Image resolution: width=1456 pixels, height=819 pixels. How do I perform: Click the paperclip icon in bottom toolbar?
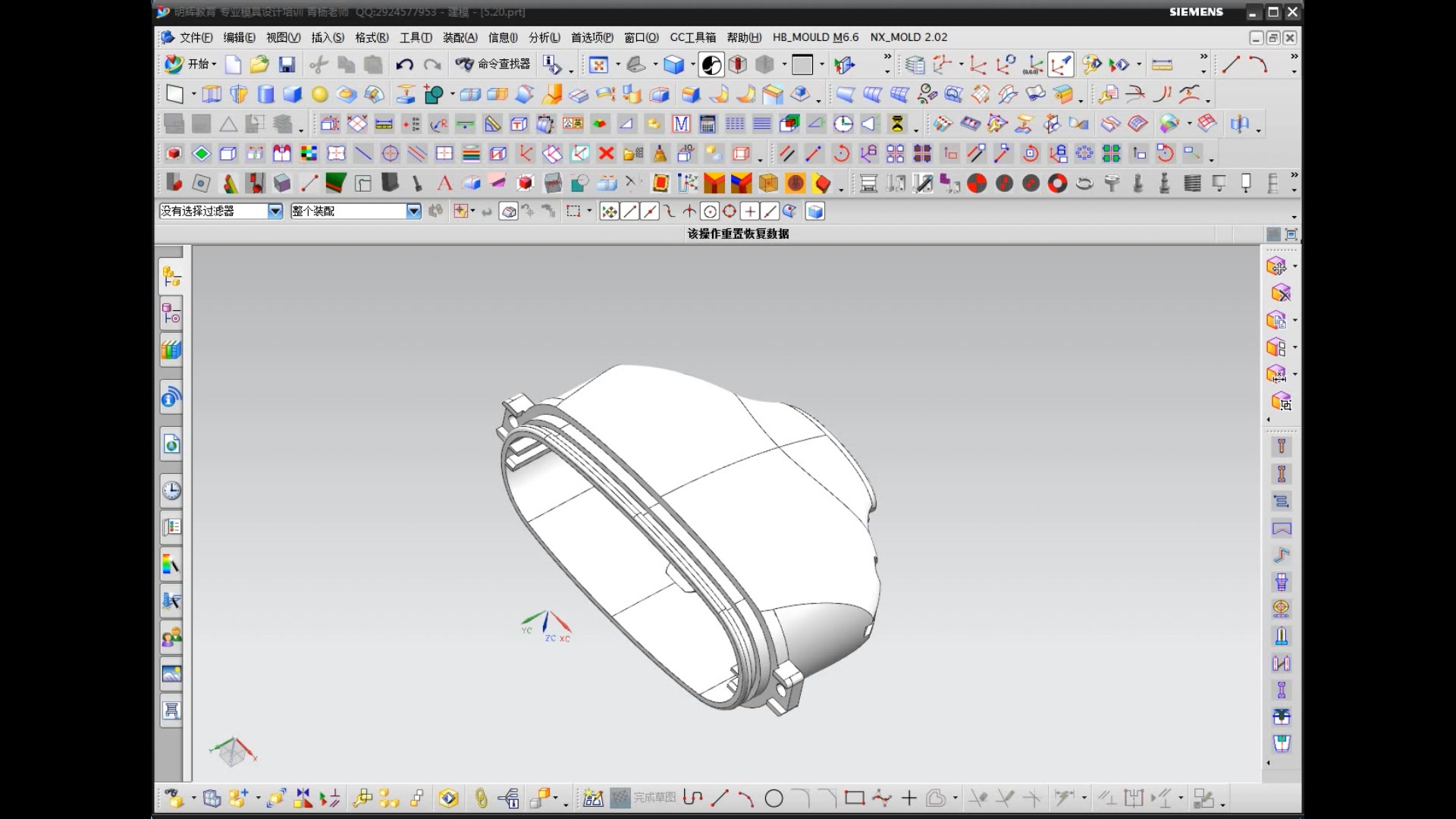[481, 798]
